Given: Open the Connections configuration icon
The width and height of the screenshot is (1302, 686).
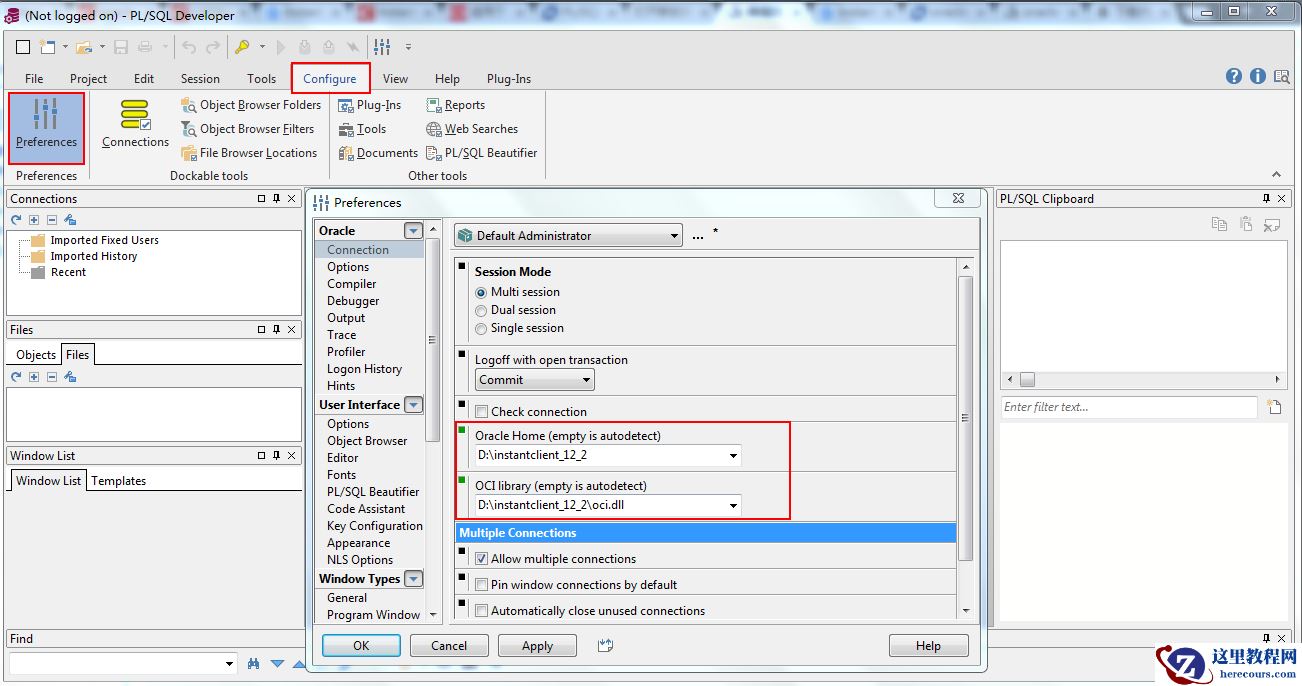Looking at the screenshot, I should click(135, 124).
